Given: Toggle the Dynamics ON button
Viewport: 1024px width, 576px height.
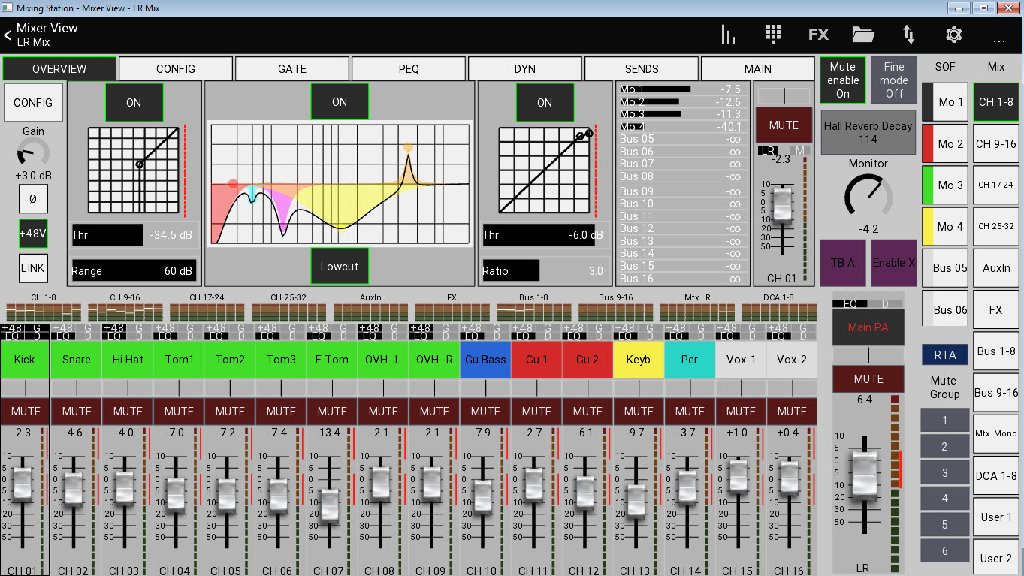Looking at the screenshot, I should pos(545,103).
